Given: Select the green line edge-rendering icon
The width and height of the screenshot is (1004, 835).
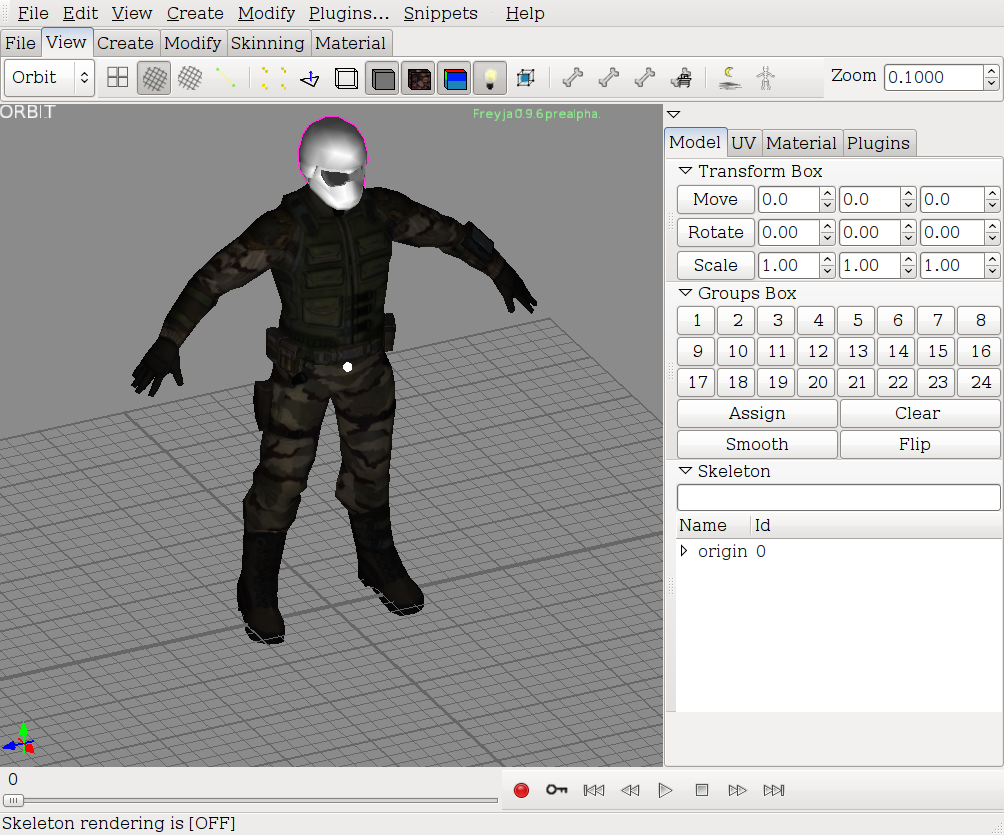Looking at the screenshot, I should 225,77.
